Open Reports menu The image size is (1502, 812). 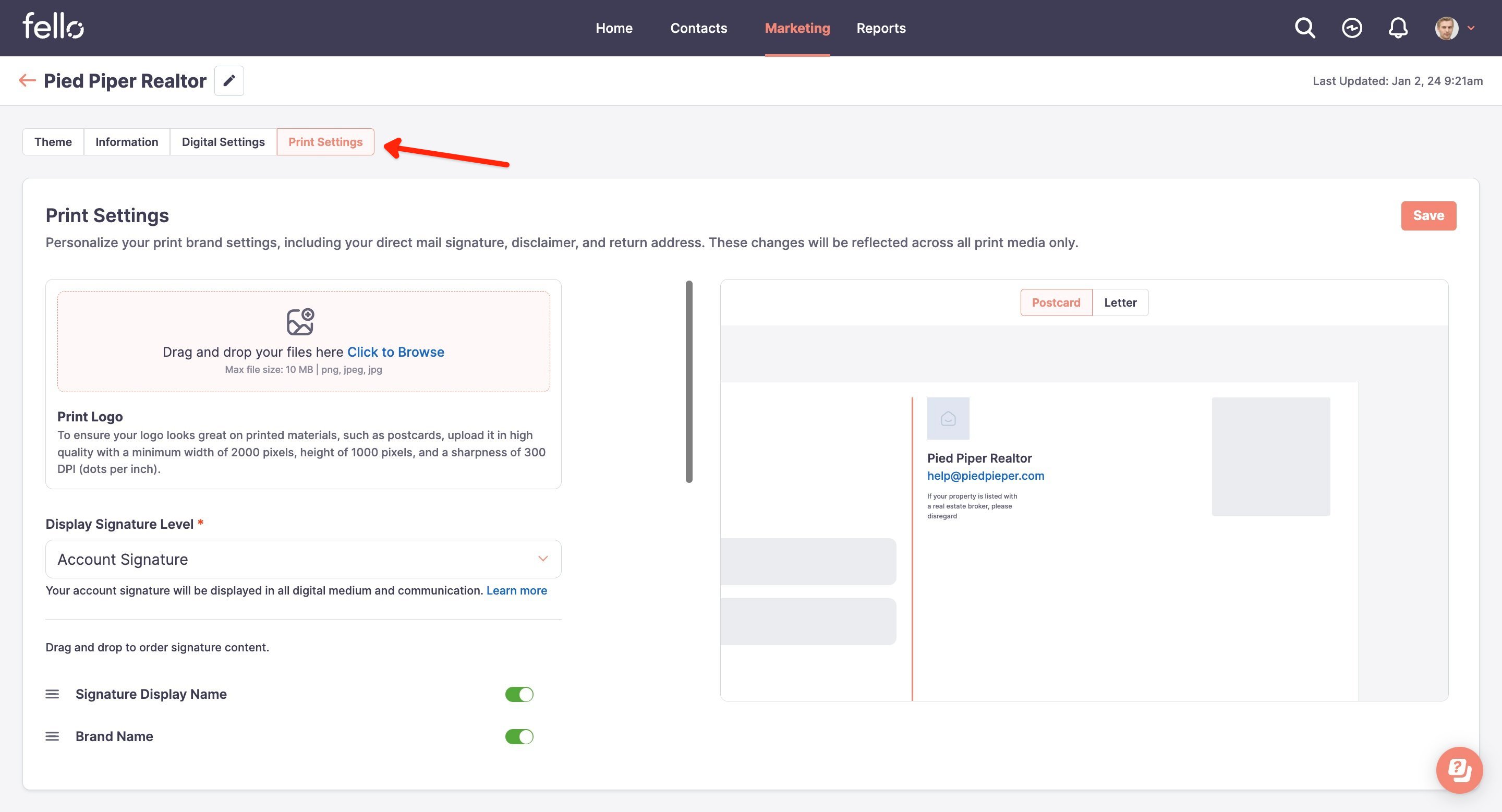[x=881, y=28]
